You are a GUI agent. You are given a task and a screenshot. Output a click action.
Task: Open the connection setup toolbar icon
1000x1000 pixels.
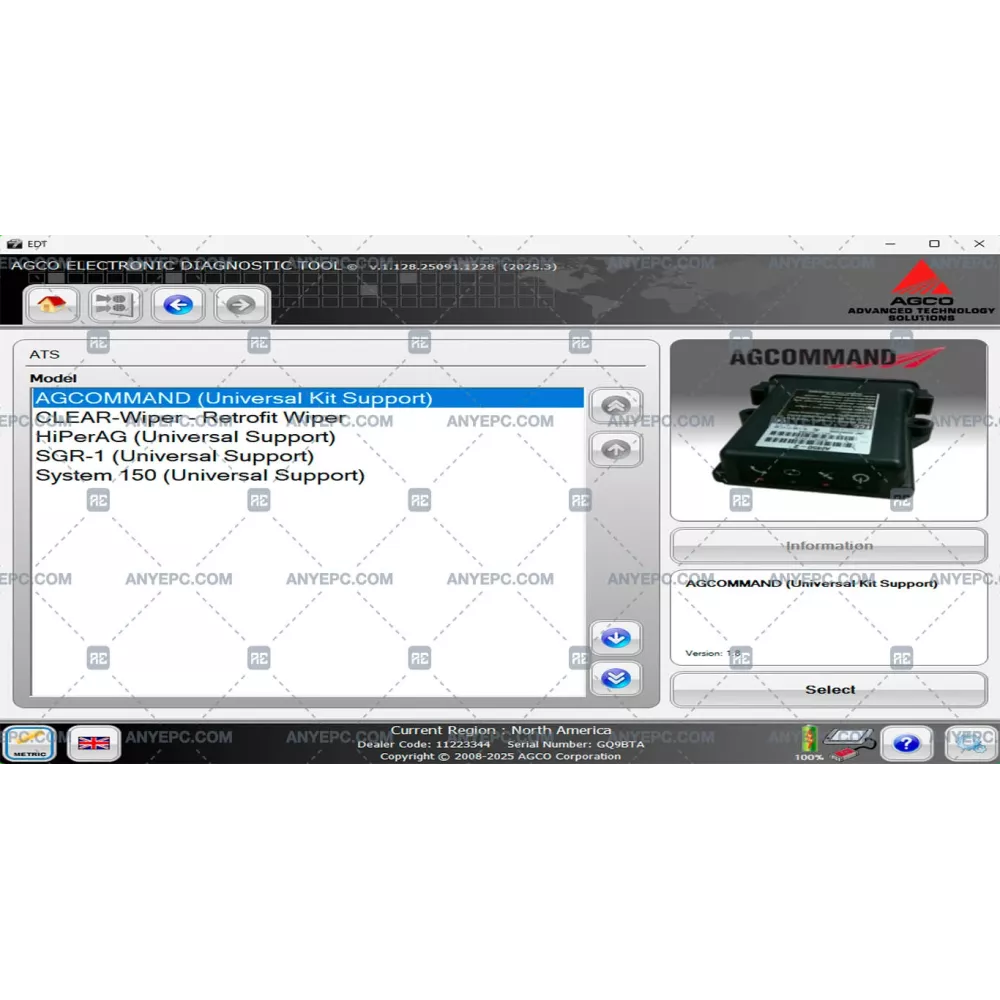click(116, 304)
